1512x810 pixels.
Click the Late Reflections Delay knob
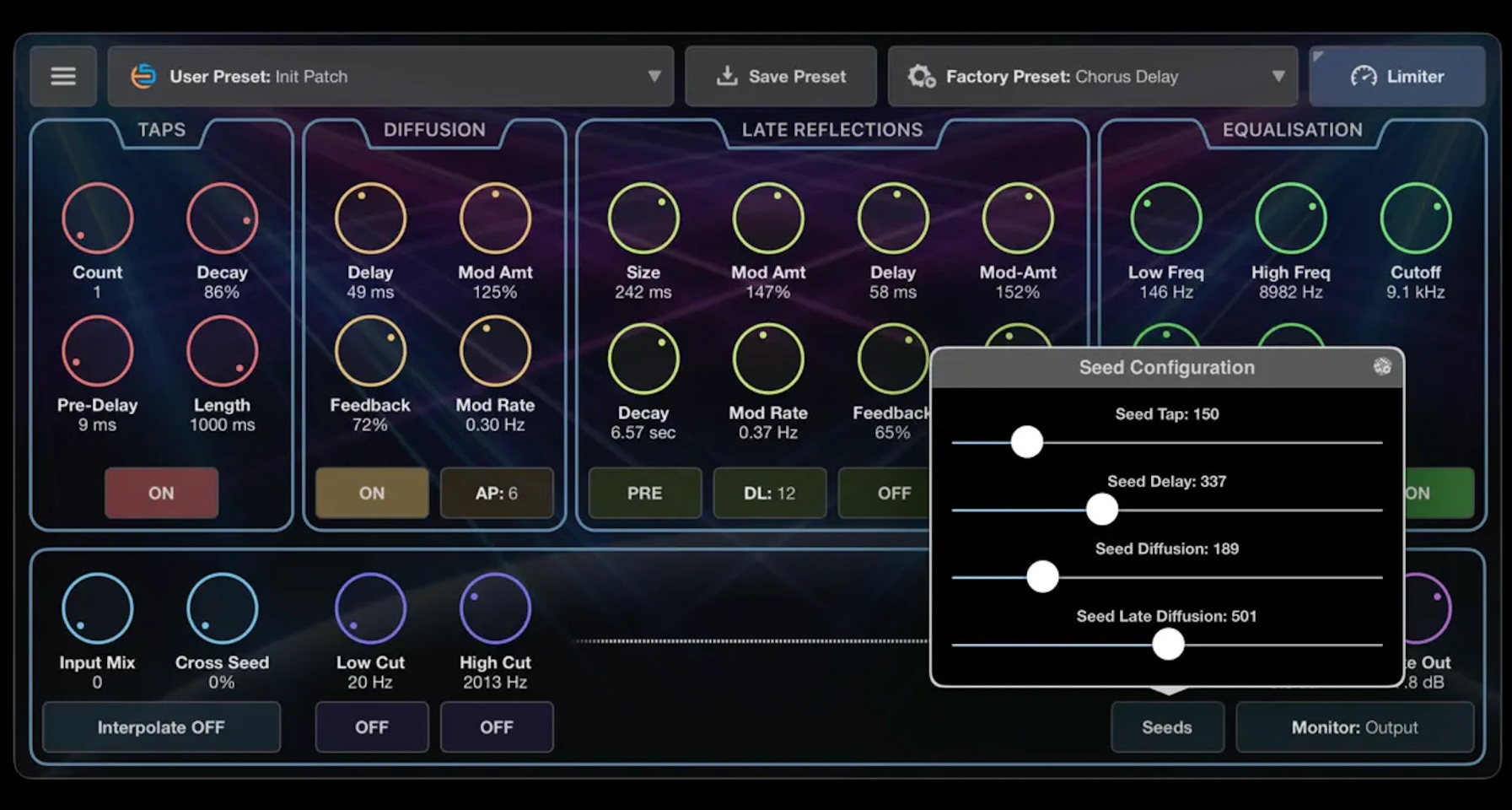pyautogui.click(x=893, y=219)
